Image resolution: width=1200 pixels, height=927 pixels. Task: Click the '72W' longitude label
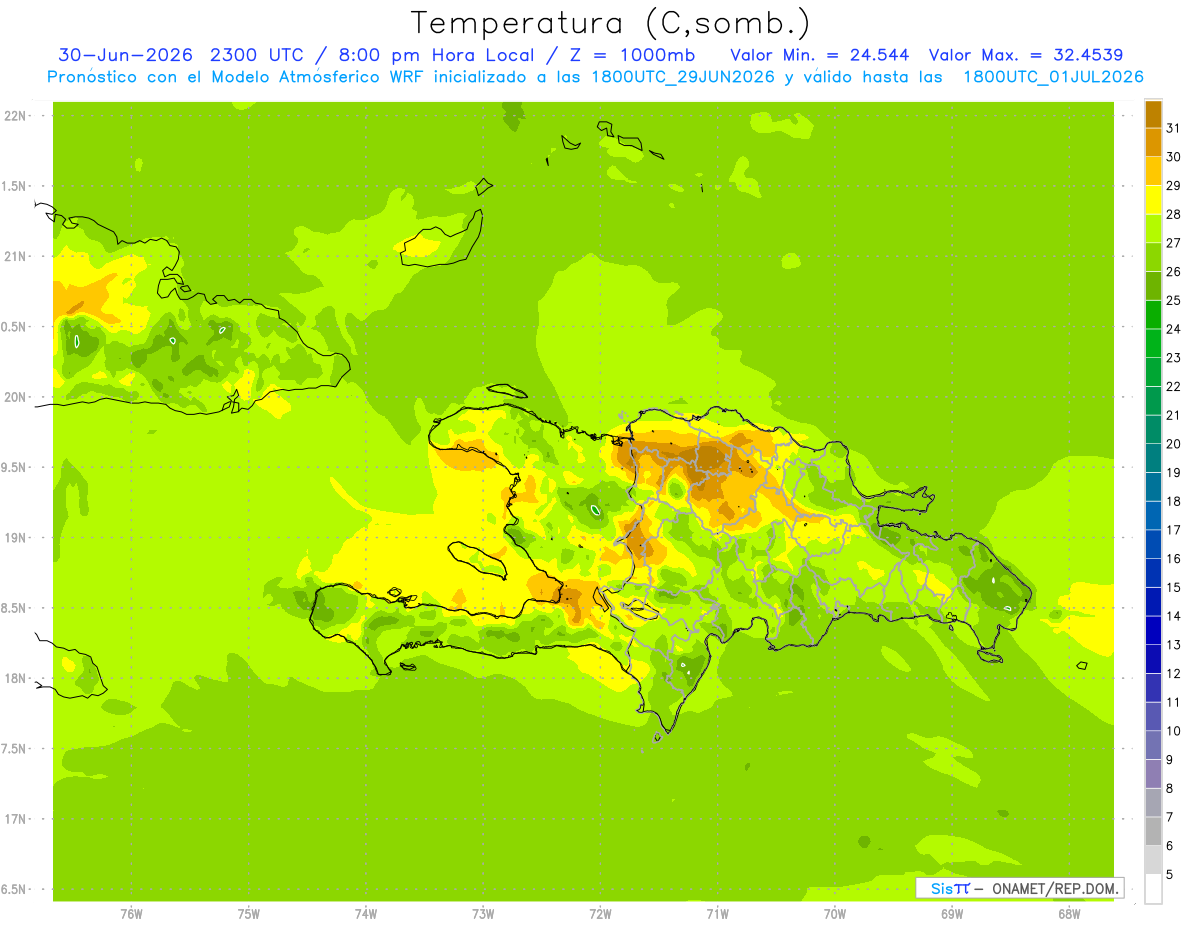pos(600,914)
